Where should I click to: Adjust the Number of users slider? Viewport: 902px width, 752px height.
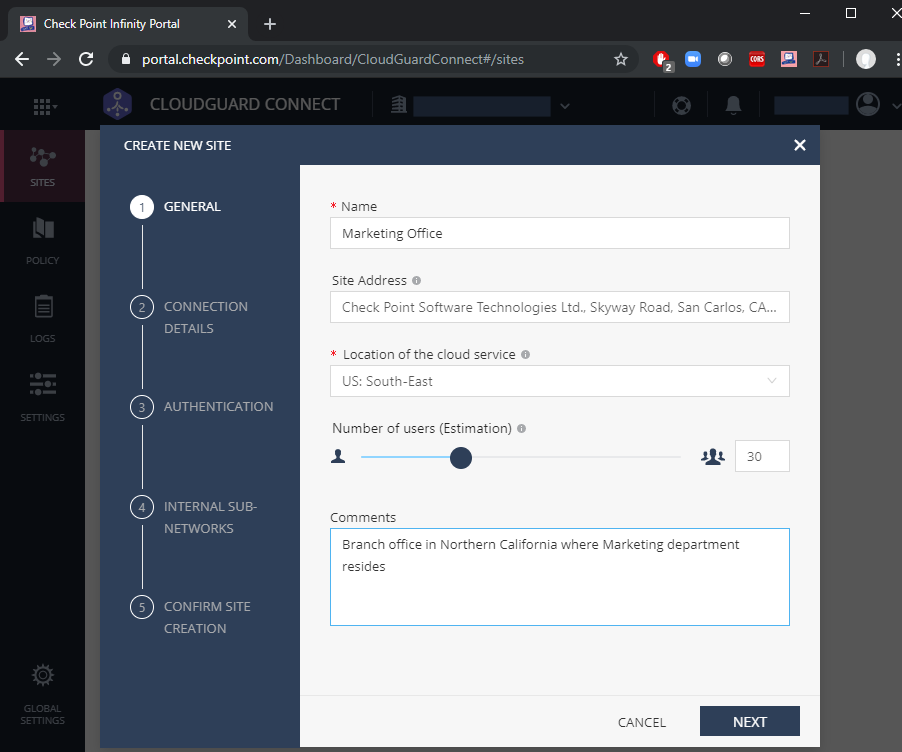460,457
